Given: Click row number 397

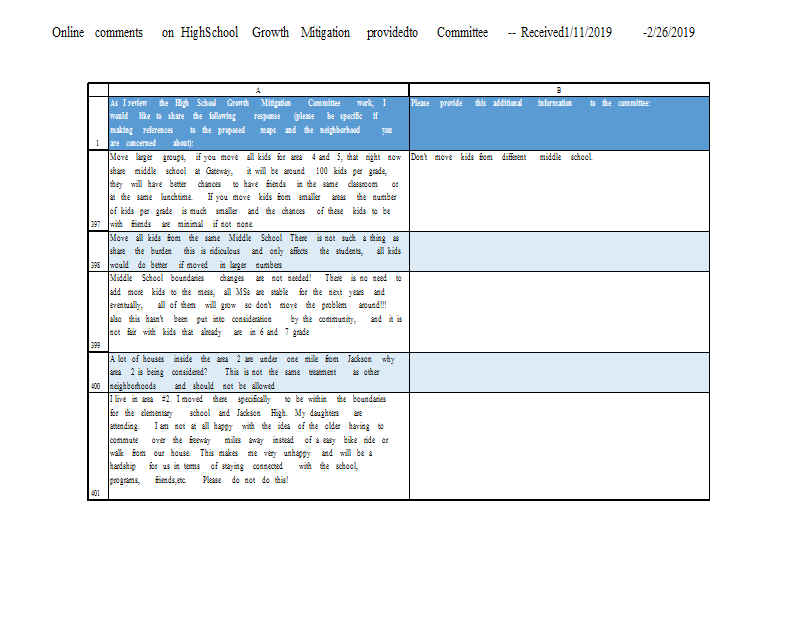Looking at the screenshot, I should (98, 191).
